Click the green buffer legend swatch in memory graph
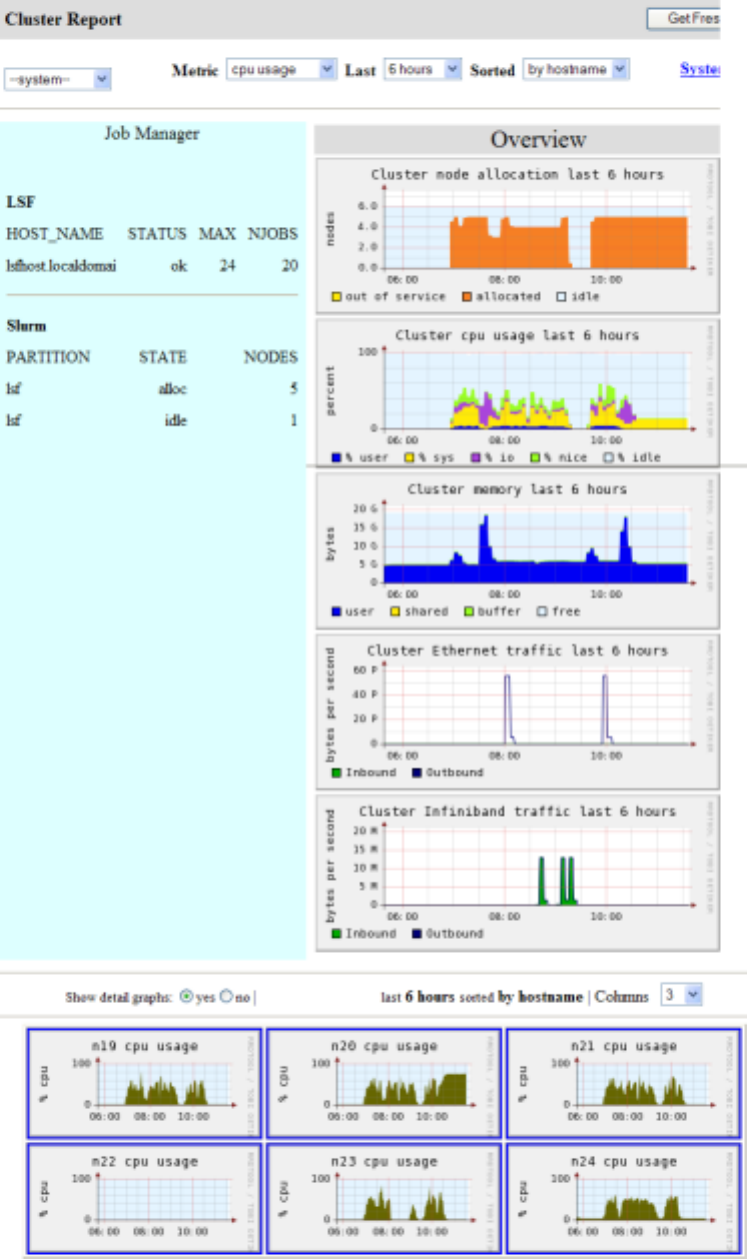 coord(467,611)
